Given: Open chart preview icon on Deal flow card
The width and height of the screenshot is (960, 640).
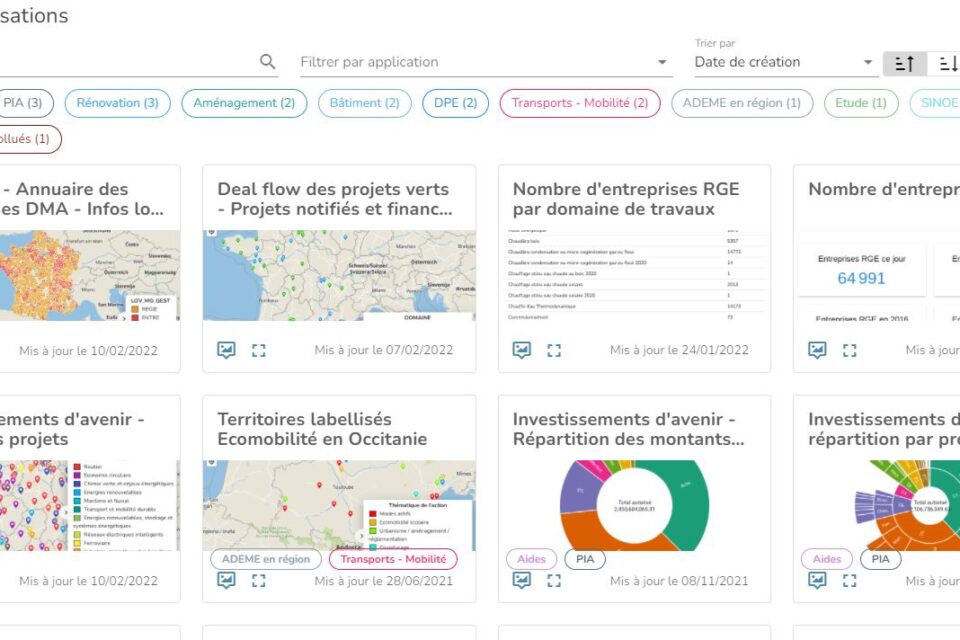Looking at the screenshot, I should [227, 350].
